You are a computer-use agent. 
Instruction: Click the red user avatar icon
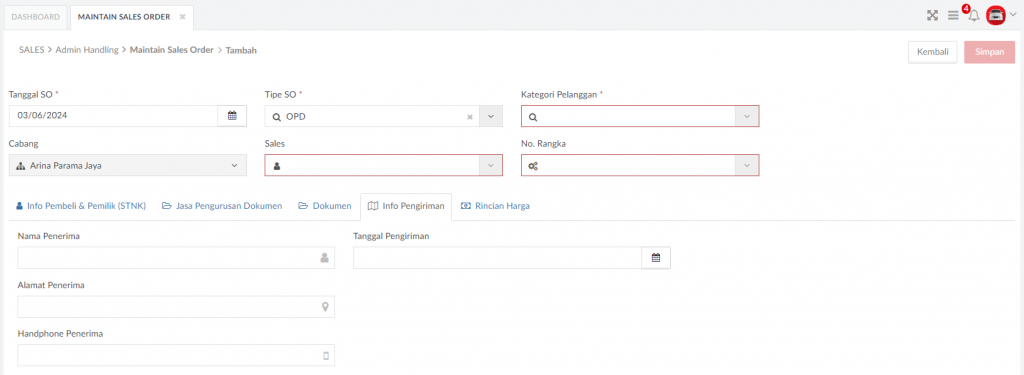[x=995, y=16]
